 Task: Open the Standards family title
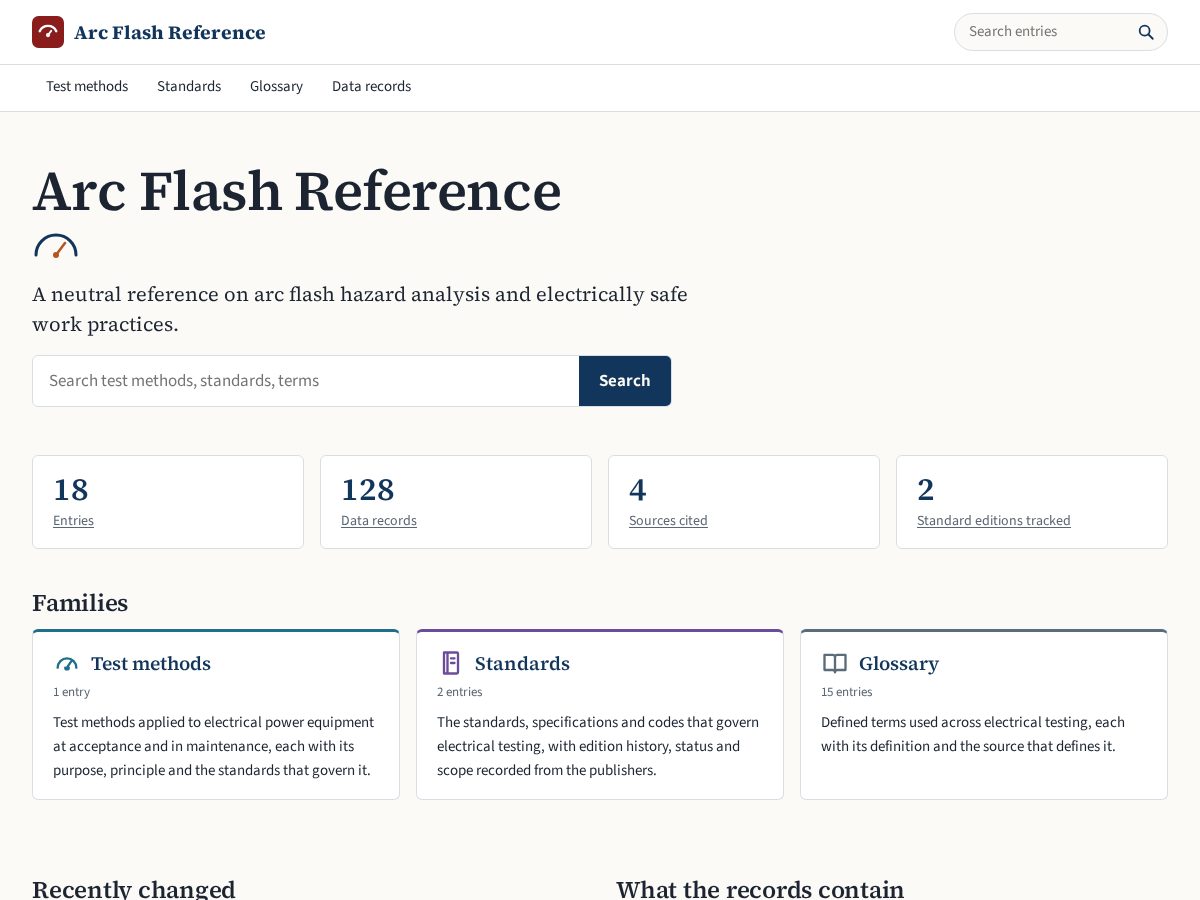522,664
